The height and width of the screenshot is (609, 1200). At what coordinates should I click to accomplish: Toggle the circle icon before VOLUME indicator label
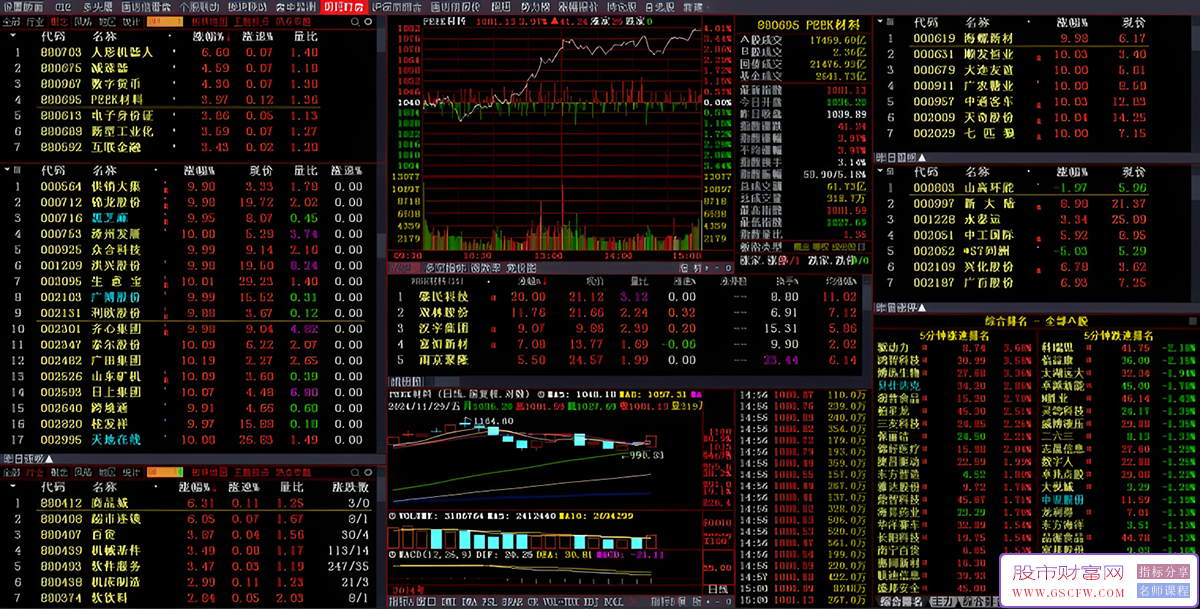(x=393, y=517)
